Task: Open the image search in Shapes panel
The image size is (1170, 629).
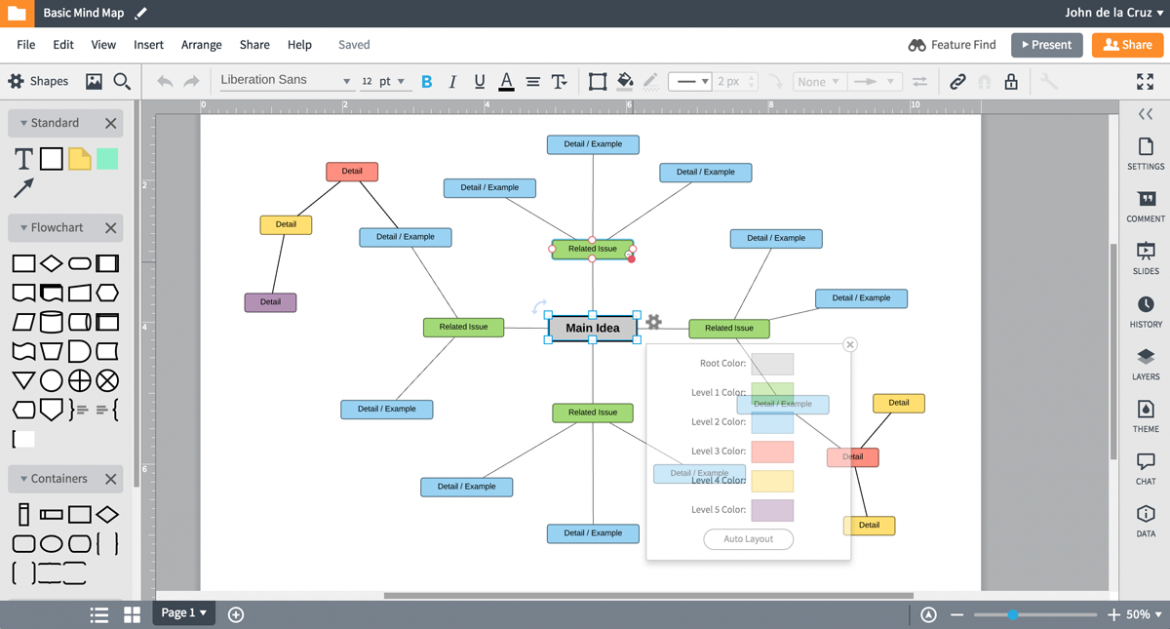Action: pos(121,81)
